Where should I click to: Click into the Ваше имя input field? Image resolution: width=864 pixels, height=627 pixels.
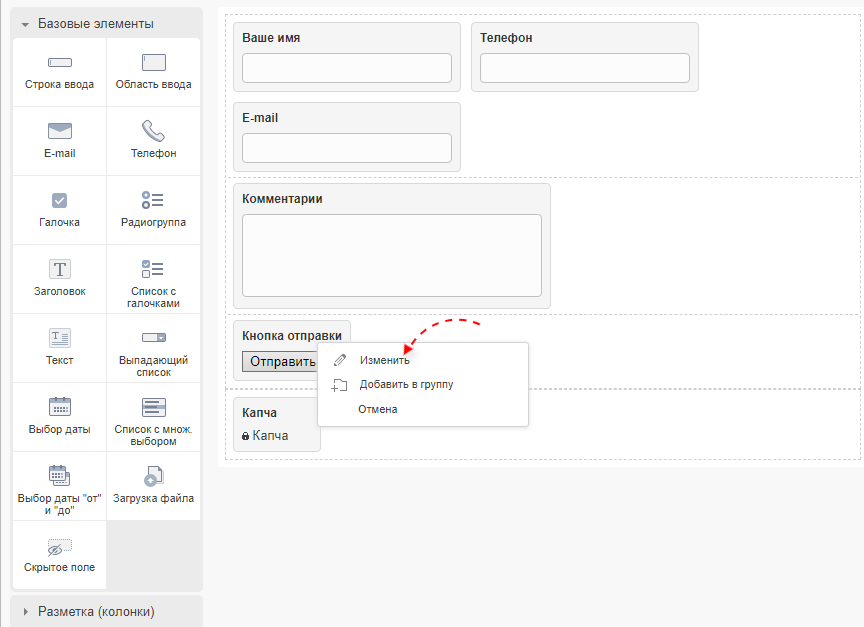click(346, 68)
